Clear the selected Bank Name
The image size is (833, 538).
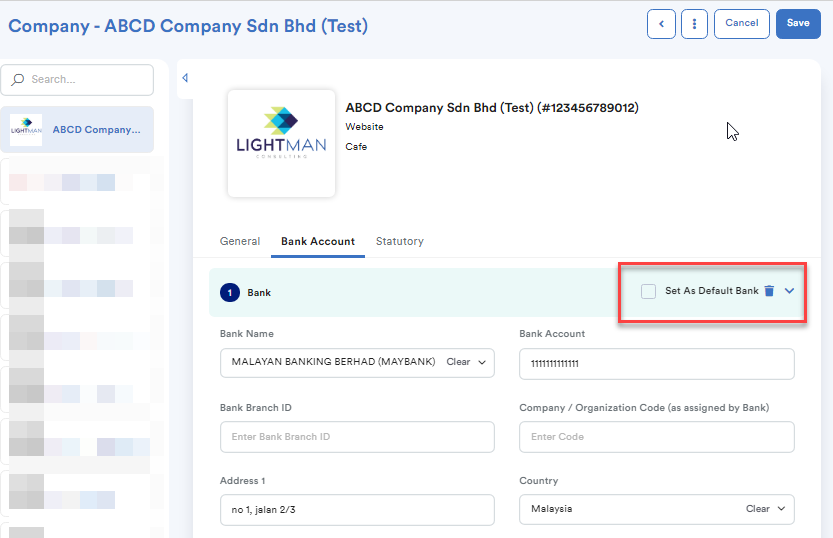tap(458, 362)
